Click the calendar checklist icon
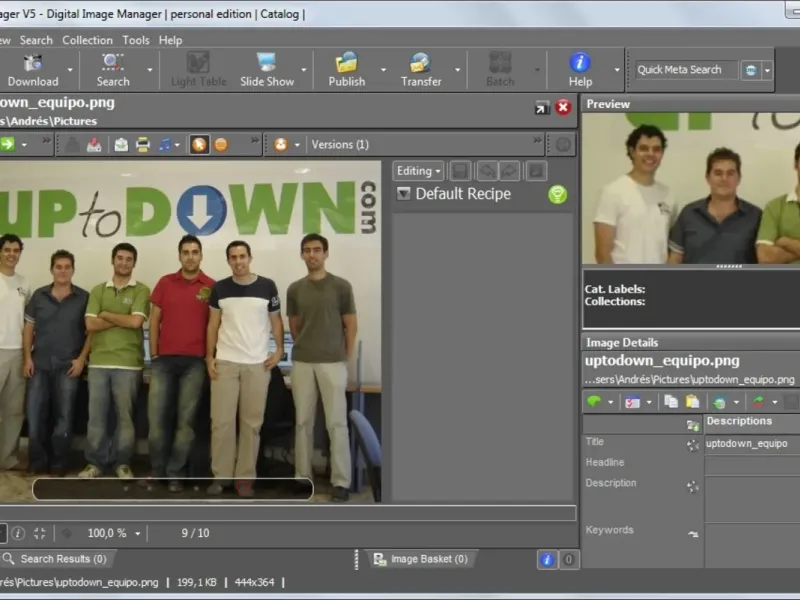This screenshot has width=800, height=600. click(633, 402)
